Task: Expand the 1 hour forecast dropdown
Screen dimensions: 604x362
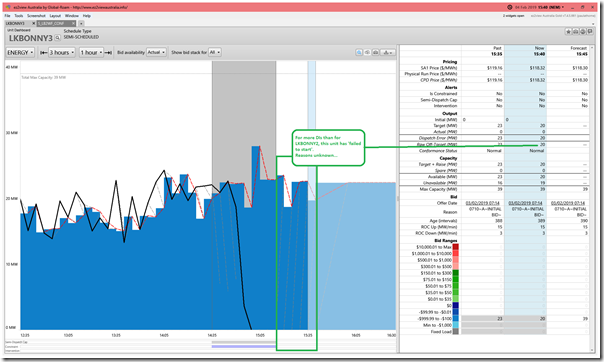Action: tap(91, 52)
